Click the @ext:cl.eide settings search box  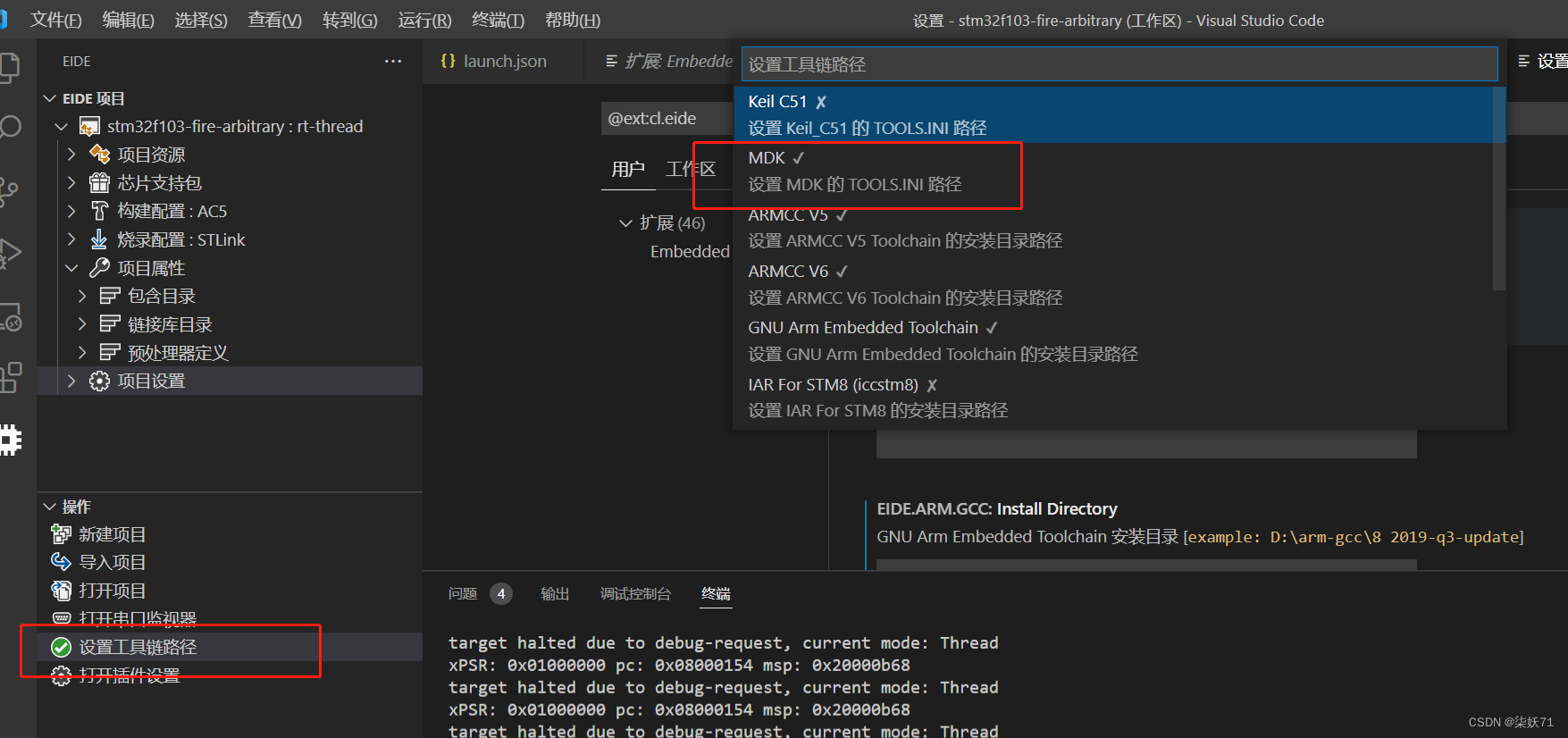(666, 118)
